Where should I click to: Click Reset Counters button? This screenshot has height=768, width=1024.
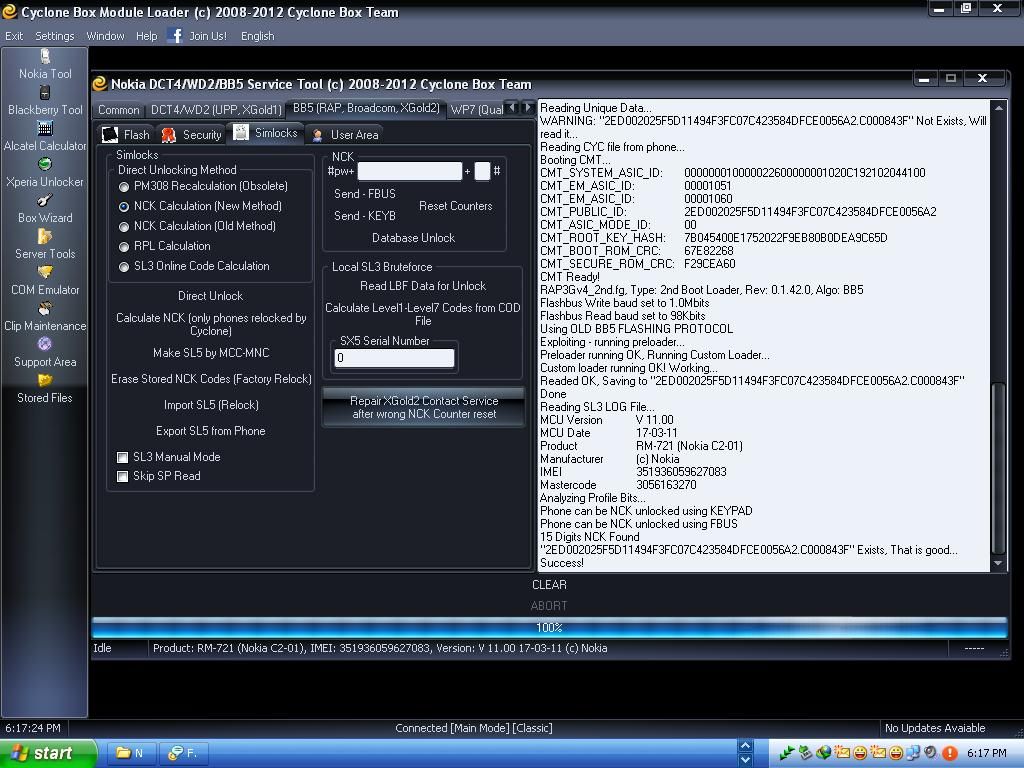click(x=455, y=206)
